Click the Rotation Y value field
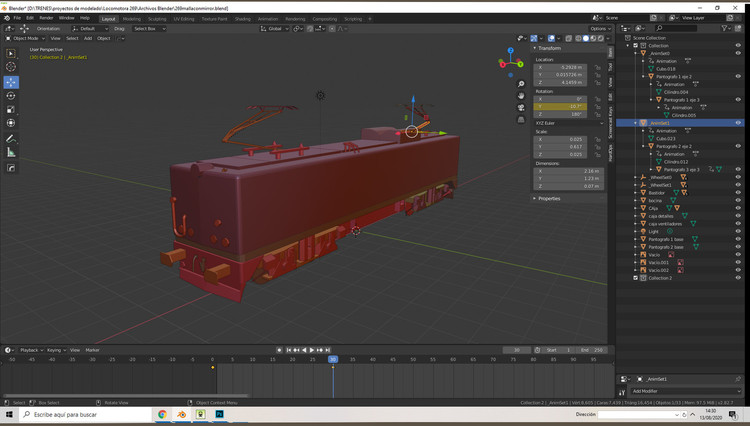The height and width of the screenshot is (426, 750). pyautogui.click(x=560, y=107)
